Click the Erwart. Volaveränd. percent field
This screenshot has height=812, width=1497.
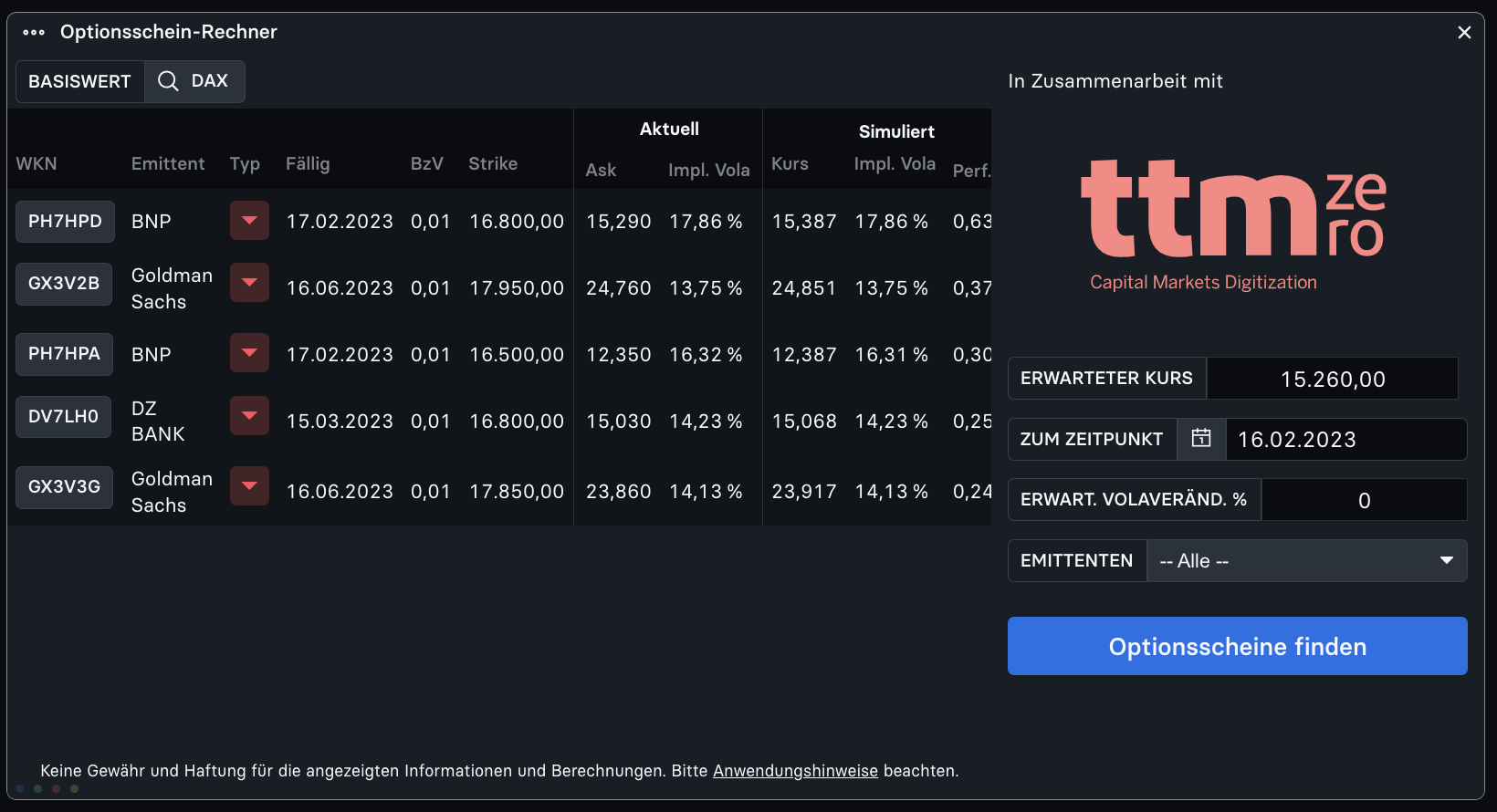coord(1364,500)
